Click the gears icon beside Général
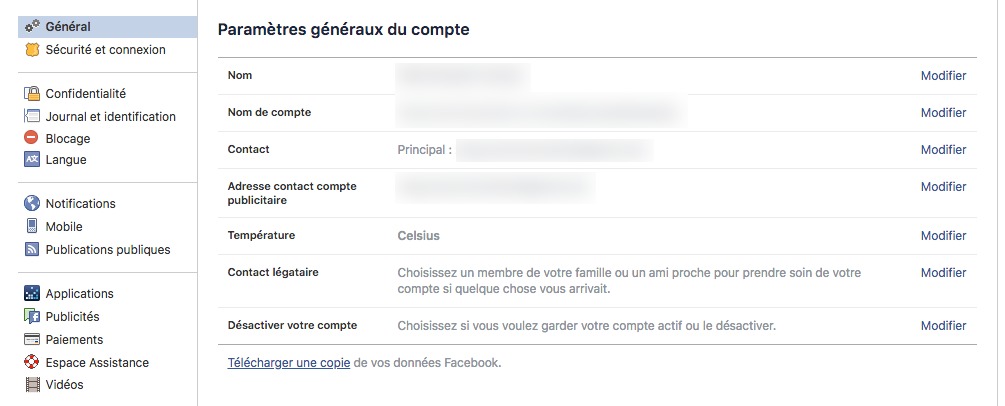Image resolution: width=1005 pixels, height=406 pixels. (x=32, y=27)
